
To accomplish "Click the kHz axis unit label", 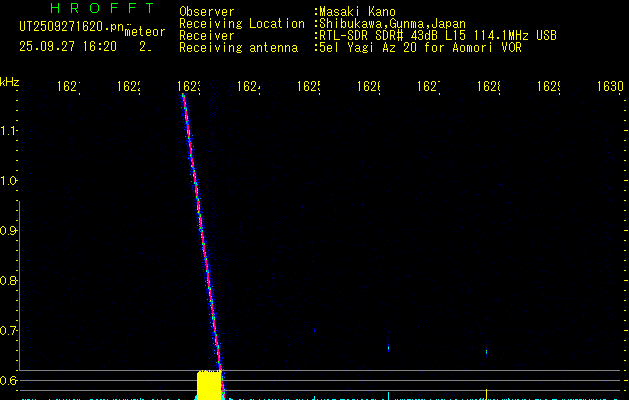I will pyautogui.click(x=10, y=80).
